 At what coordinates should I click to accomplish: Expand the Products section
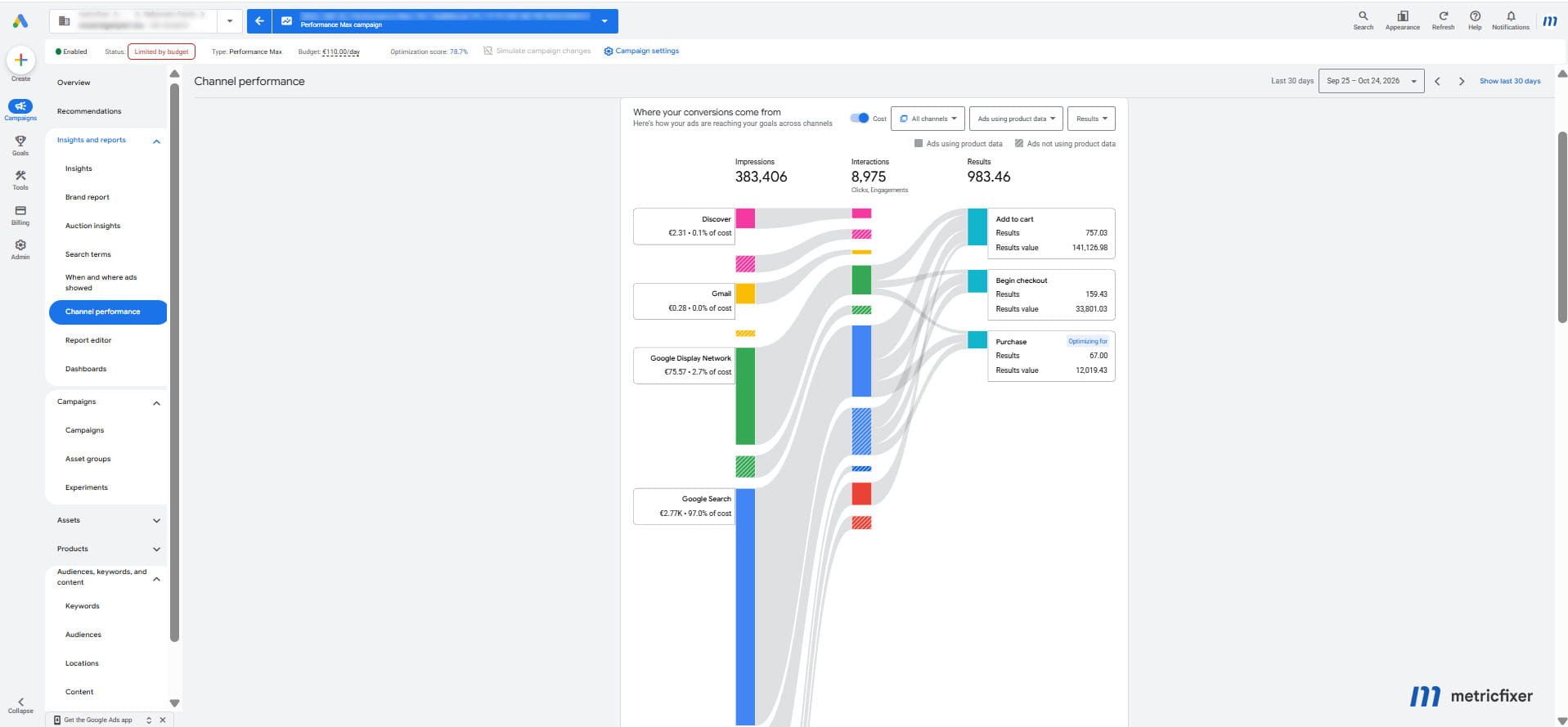tap(156, 549)
